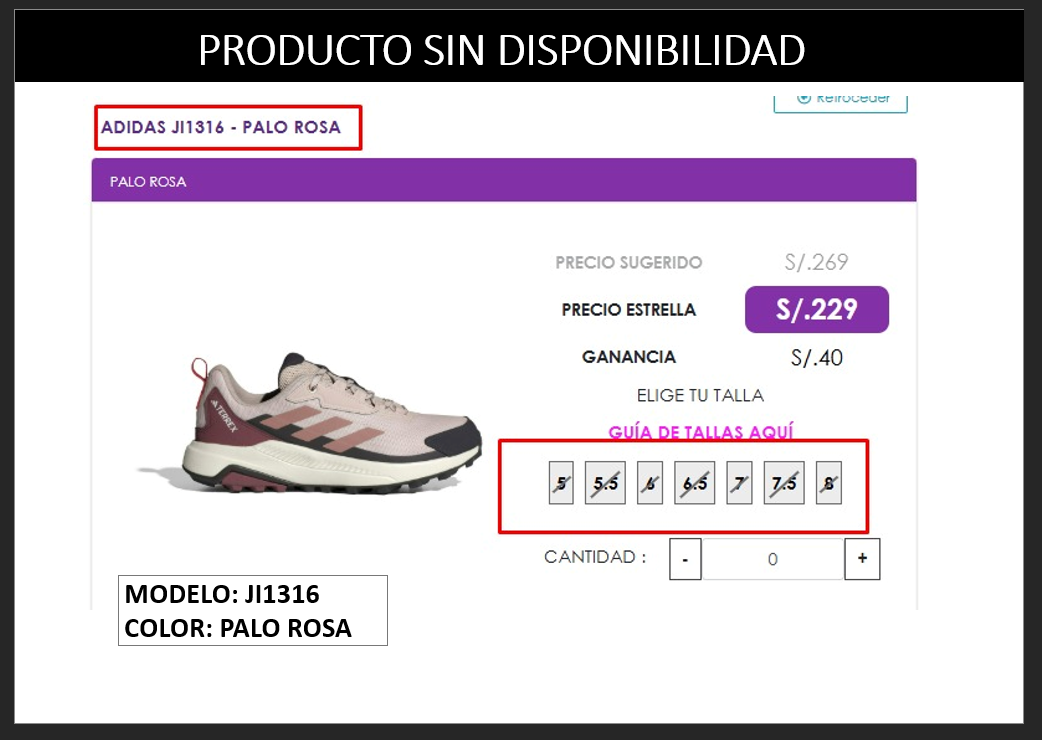Viewport: 1042px width, 740px height.
Task: Pick size 6.5 option
Action: [694, 483]
